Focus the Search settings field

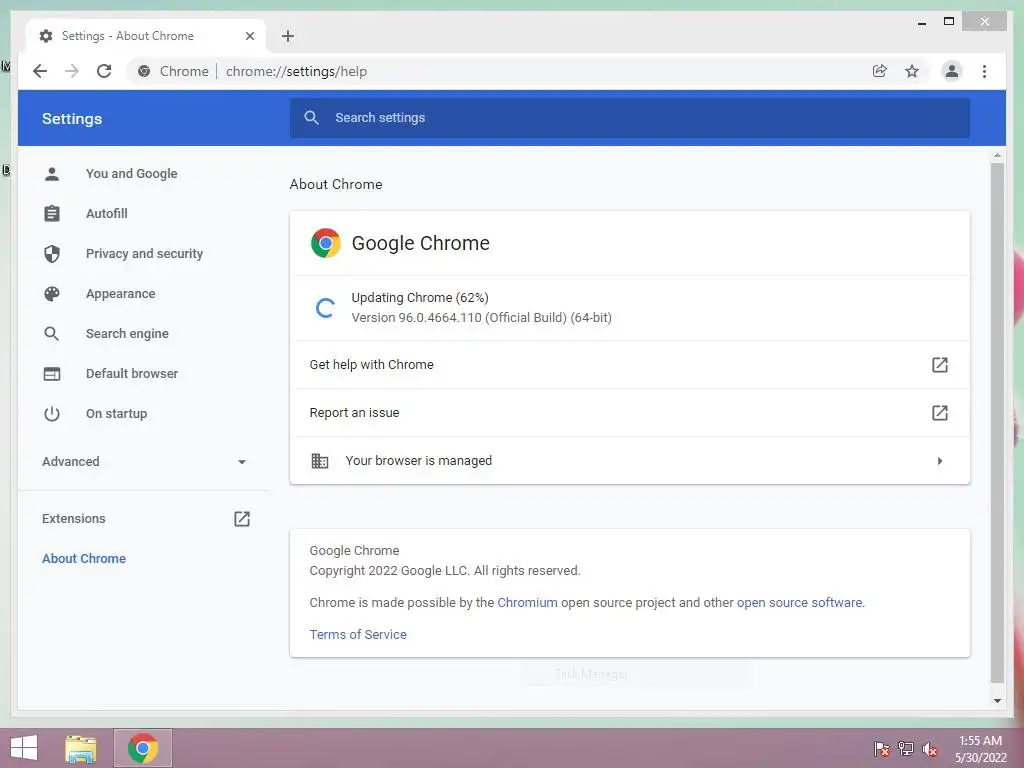pyautogui.click(x=630, y=118)
